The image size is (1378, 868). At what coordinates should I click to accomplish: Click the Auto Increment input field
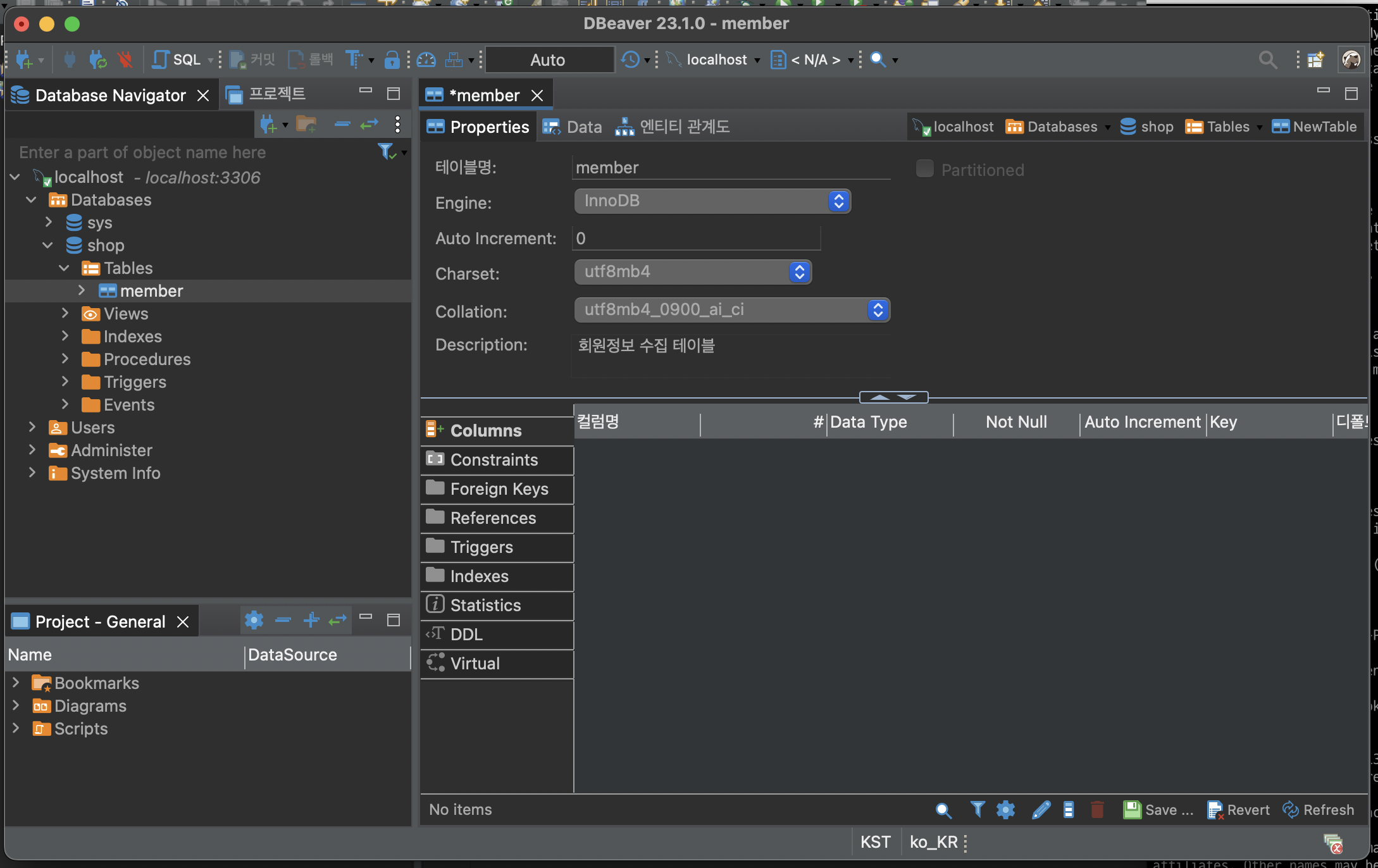696,238
